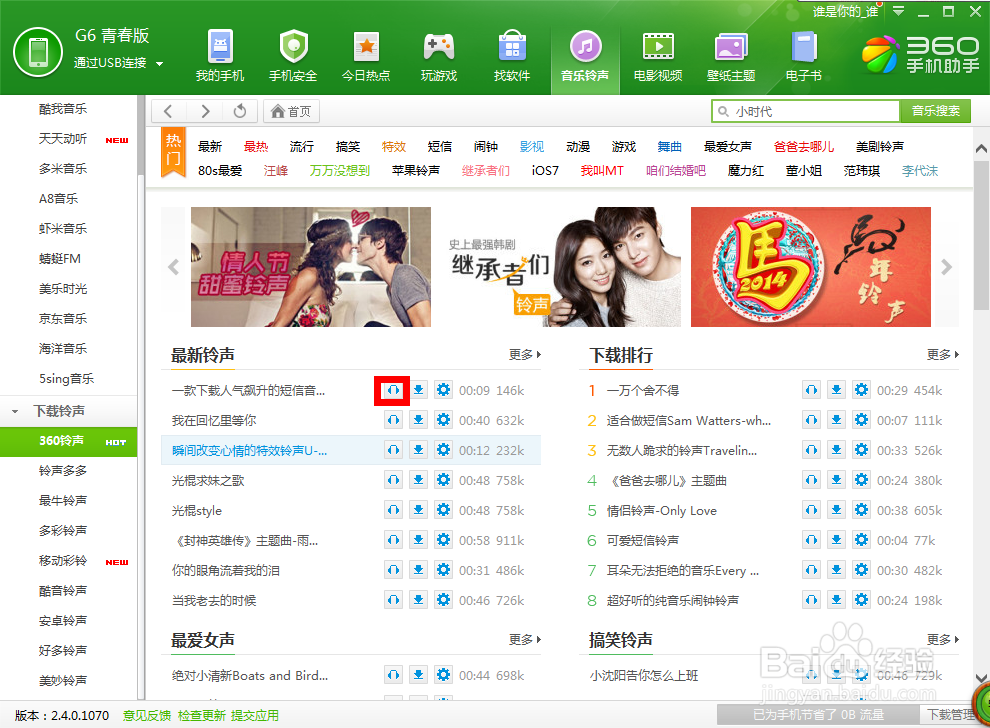The height and width of the screenshot is (728, 990).
Task: Click the content area vertical scrollbar
Action: click(981, 234)
